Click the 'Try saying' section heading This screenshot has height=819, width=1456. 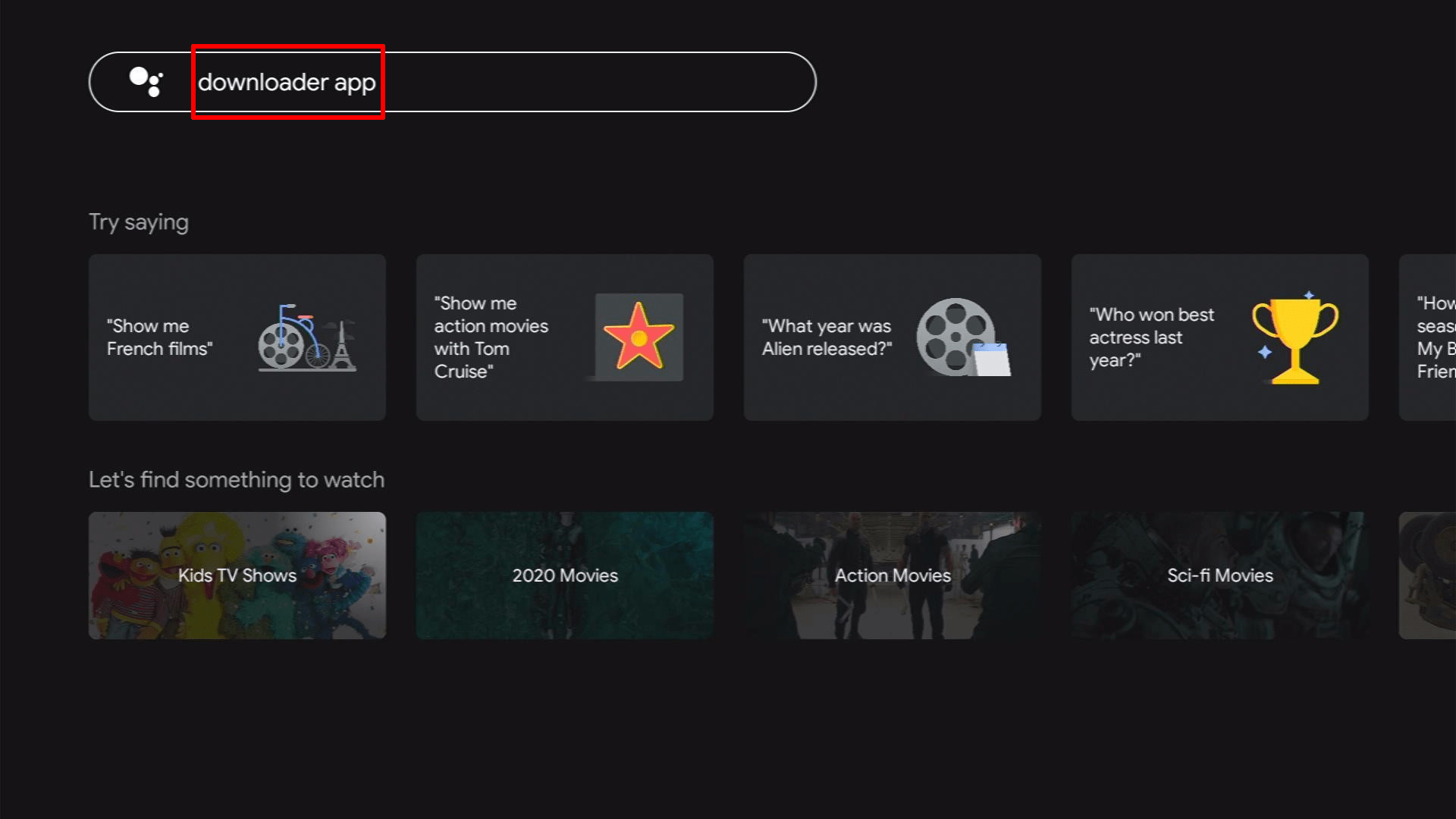click(139, 222)
